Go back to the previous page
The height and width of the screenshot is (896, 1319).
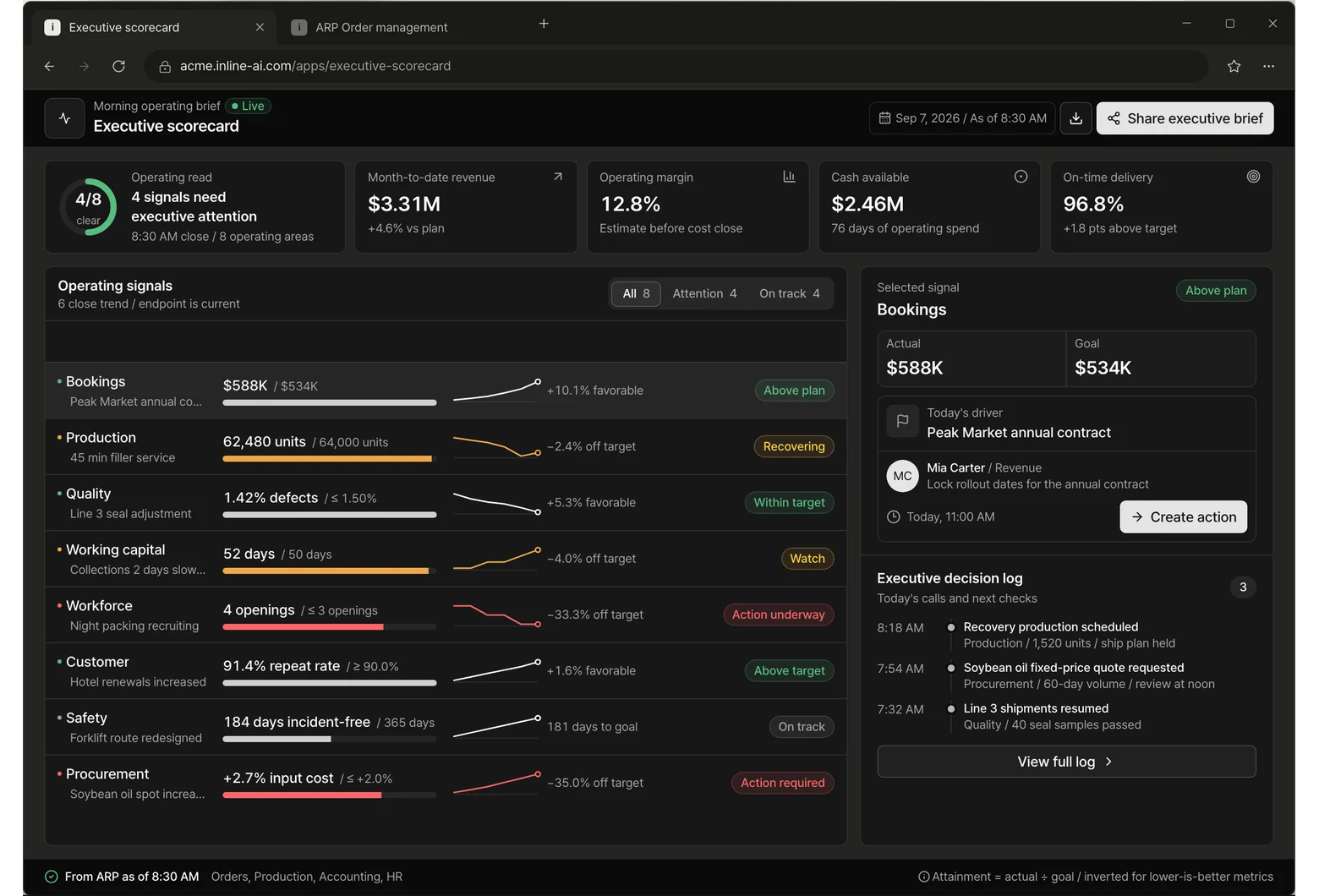tap(49, 66)
